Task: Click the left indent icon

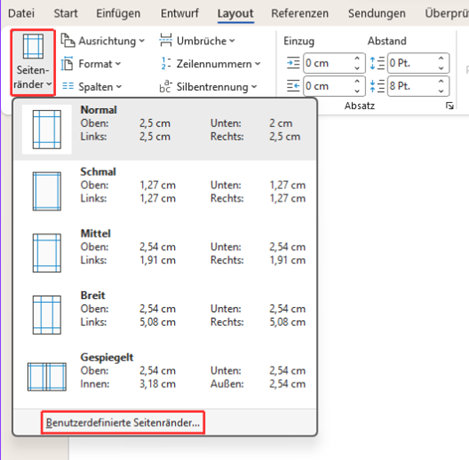Action: pos(293,63)
